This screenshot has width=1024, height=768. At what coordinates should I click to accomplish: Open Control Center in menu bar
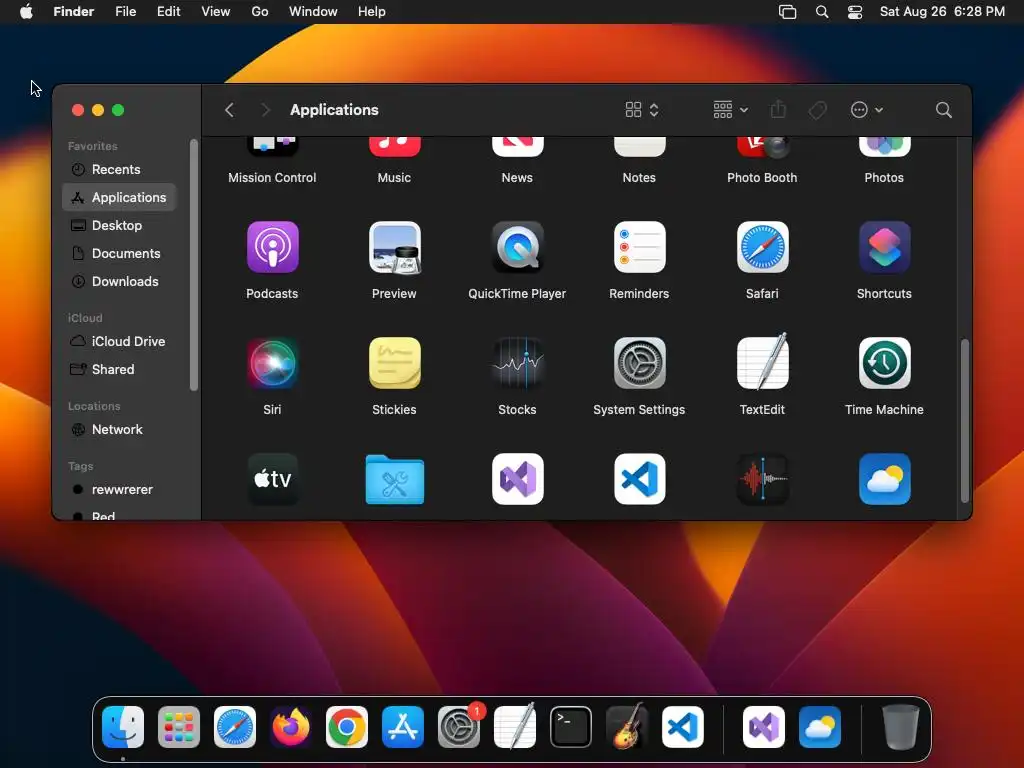click(x=855, y=12)
